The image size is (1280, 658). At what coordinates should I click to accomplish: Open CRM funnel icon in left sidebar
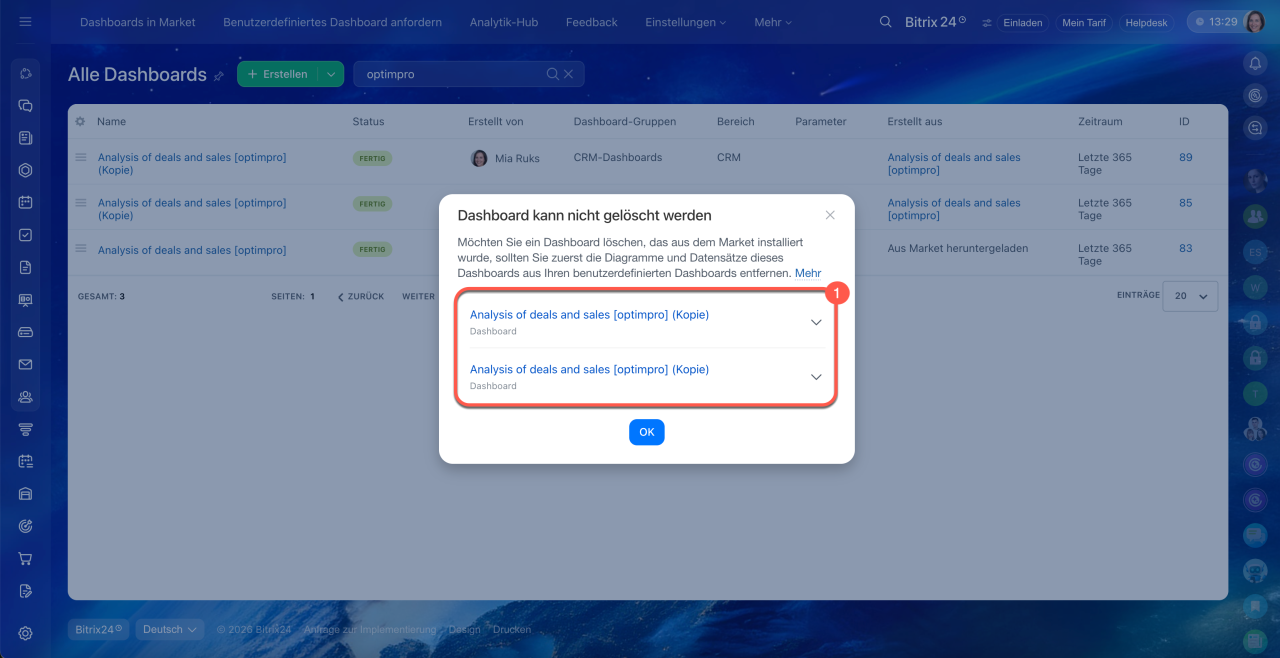(x=26, y=429)
